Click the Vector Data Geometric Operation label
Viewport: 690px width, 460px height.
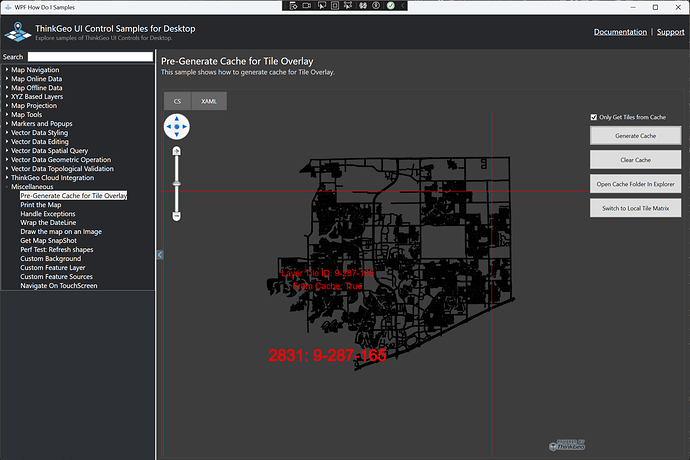pos(61,160)
